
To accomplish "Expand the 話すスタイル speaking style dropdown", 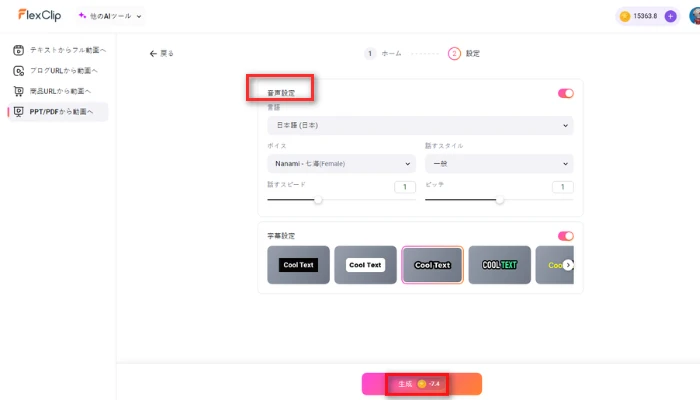I will tap(498, 164).
